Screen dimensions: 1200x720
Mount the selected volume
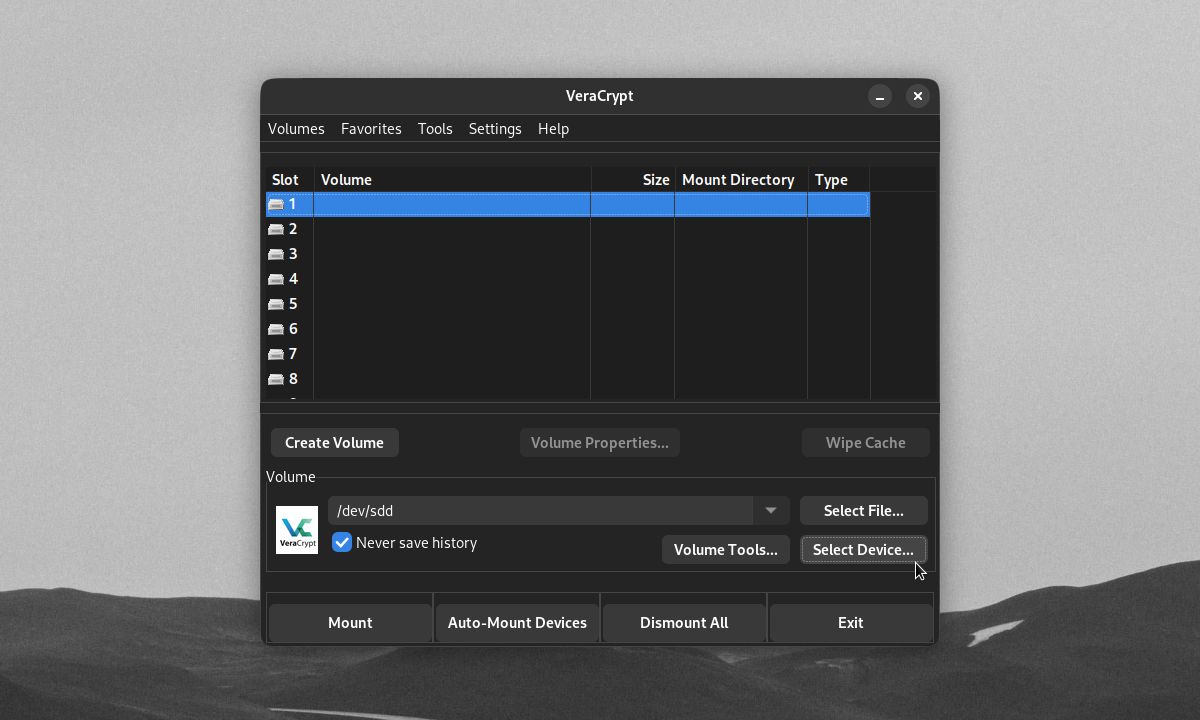[x=350, y=623]
